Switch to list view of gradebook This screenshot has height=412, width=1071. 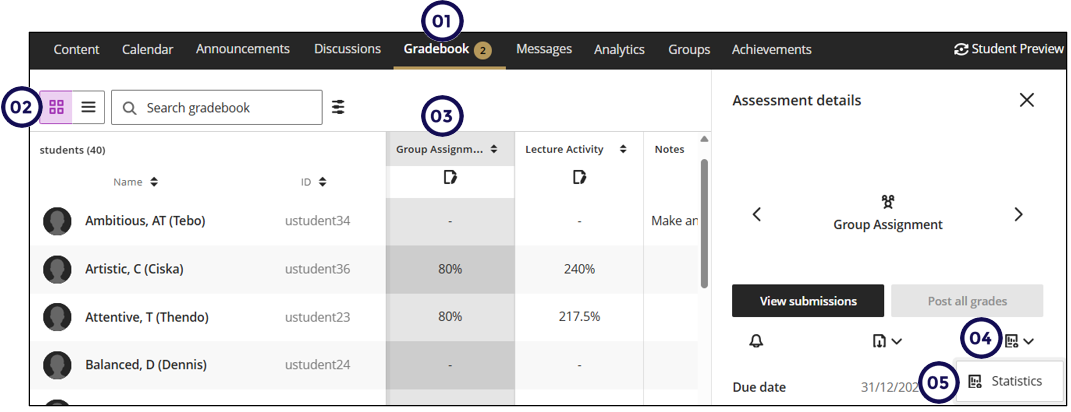click(x=88, y=107)
